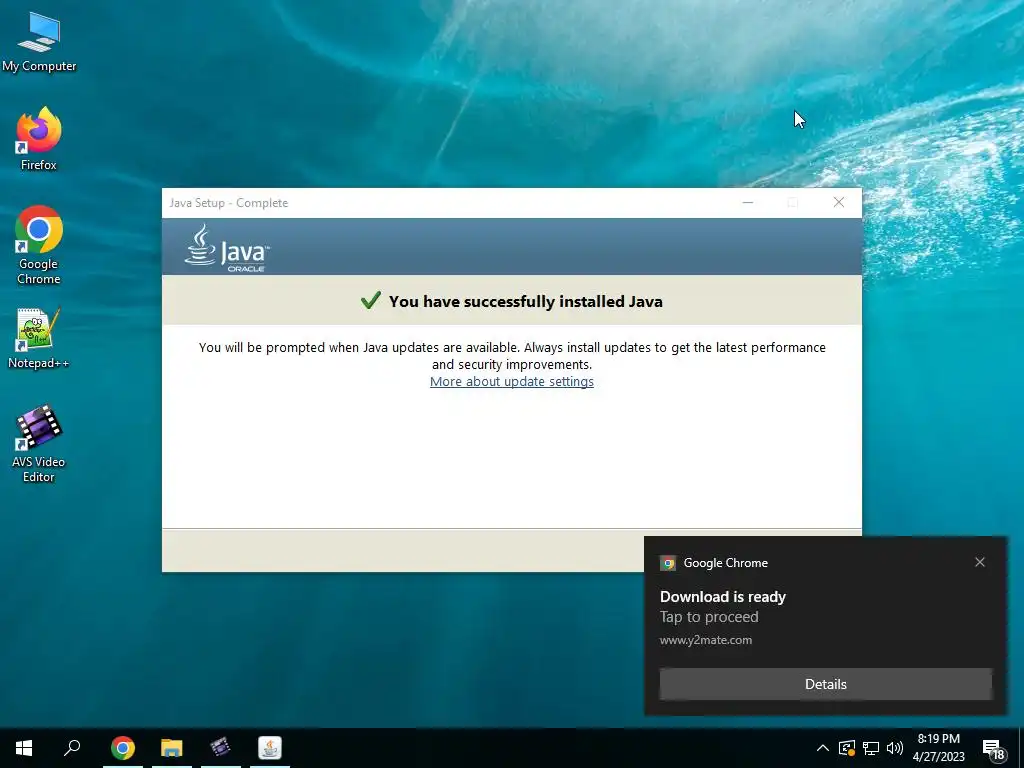Open the Windows Start menu
Image resolution: width=1024 pixels, height=768 pixels.
pyautogui.click(x=24, y=748)
